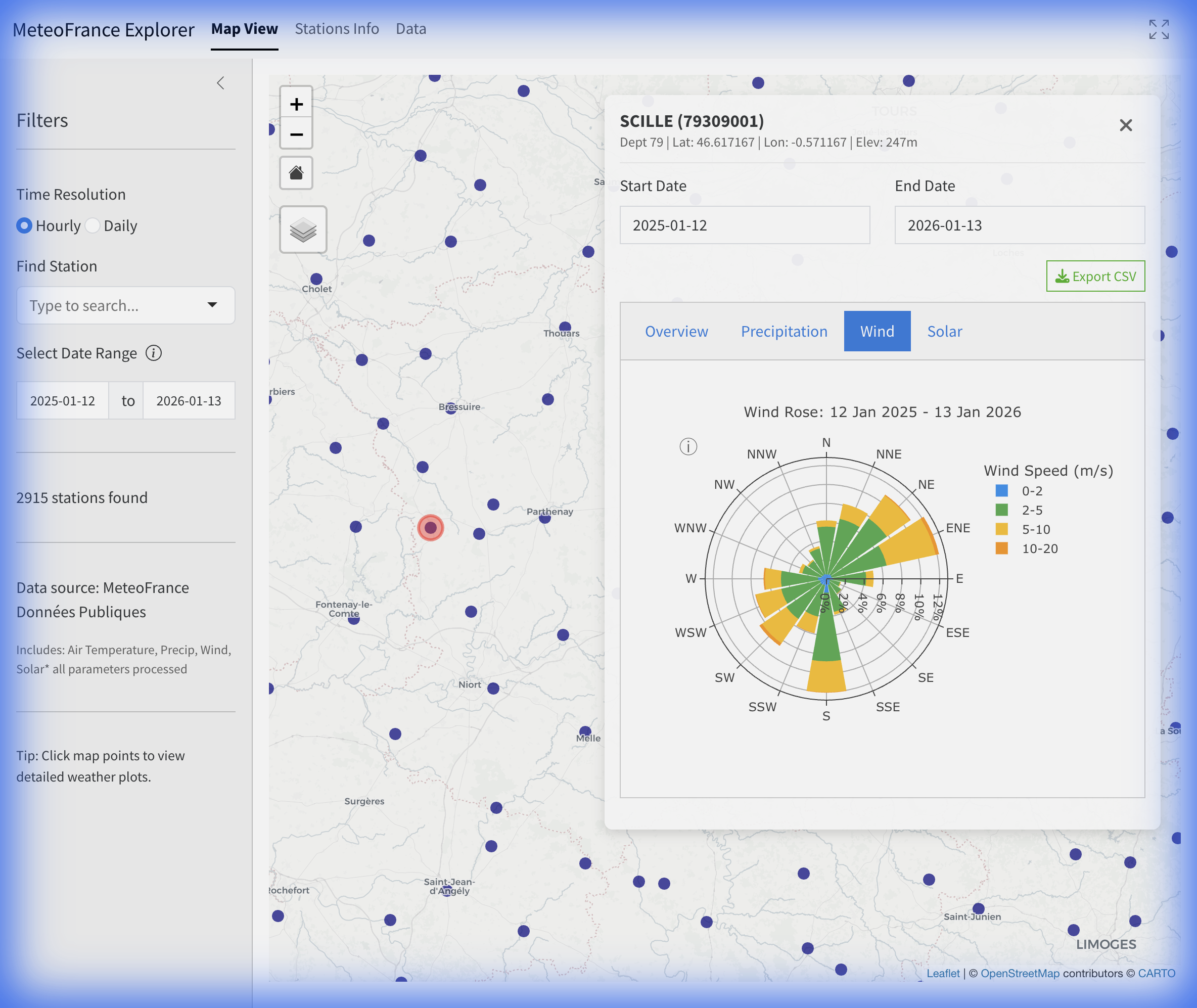Reset map with the home icon
This screenshot has height=1008, width=1197.
296,172
